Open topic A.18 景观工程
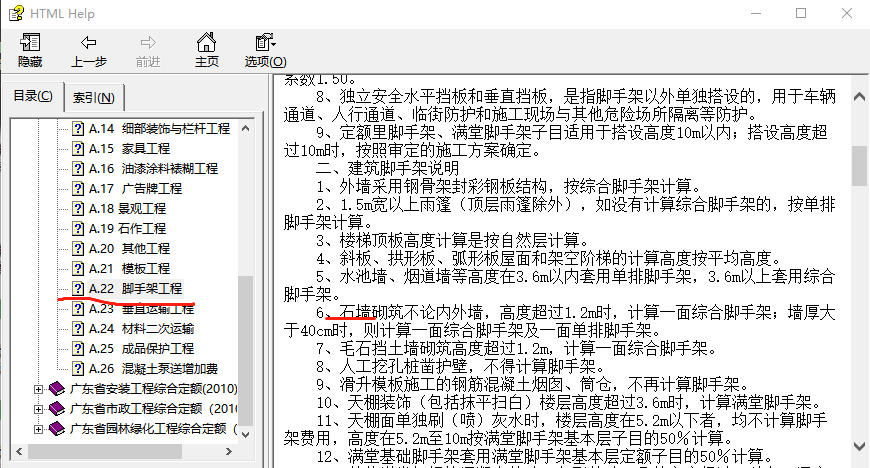The height and width of the screenshot is (468, 870). click(127, 209)
